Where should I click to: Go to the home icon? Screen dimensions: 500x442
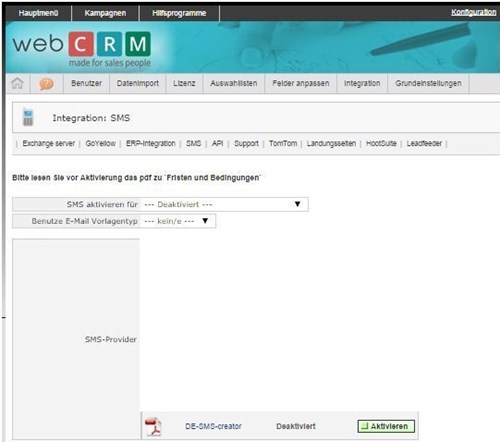pos(17,83)
